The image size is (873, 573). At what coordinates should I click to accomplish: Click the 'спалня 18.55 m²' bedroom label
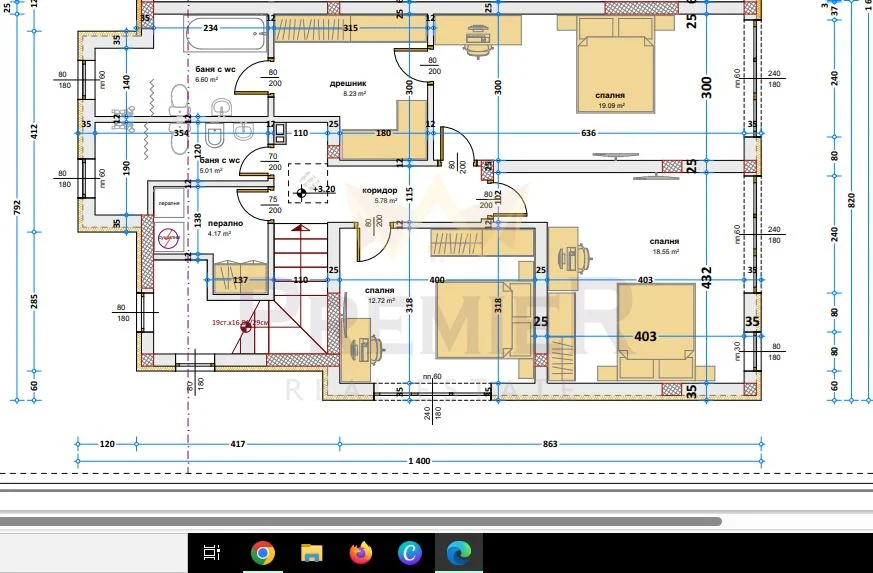pyautogui.click(x=664, y=246)
